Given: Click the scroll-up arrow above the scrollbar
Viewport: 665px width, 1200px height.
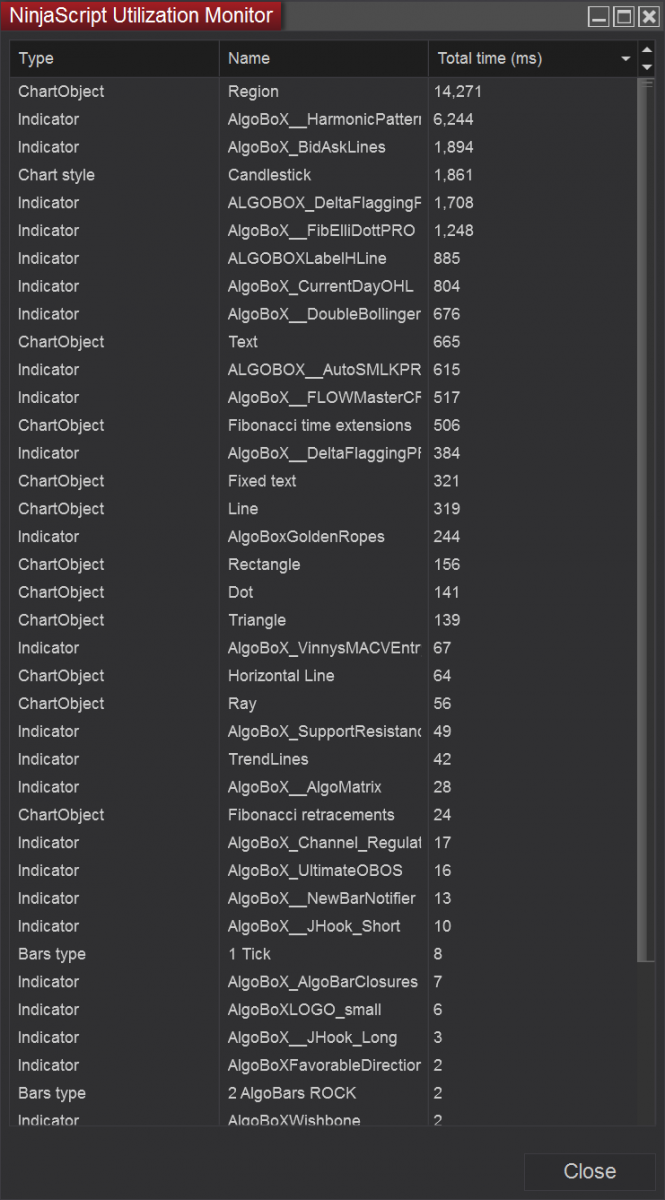Looking at the screenshot, I should pos(647,49).
